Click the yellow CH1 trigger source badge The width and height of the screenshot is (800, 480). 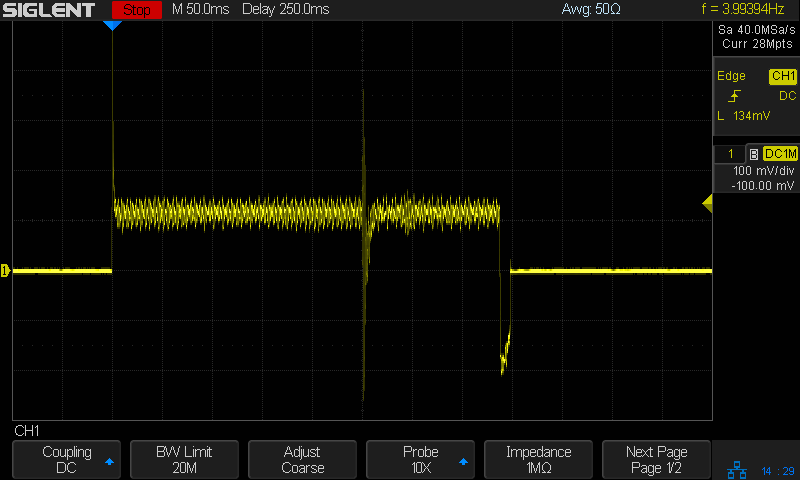point(782,76)
